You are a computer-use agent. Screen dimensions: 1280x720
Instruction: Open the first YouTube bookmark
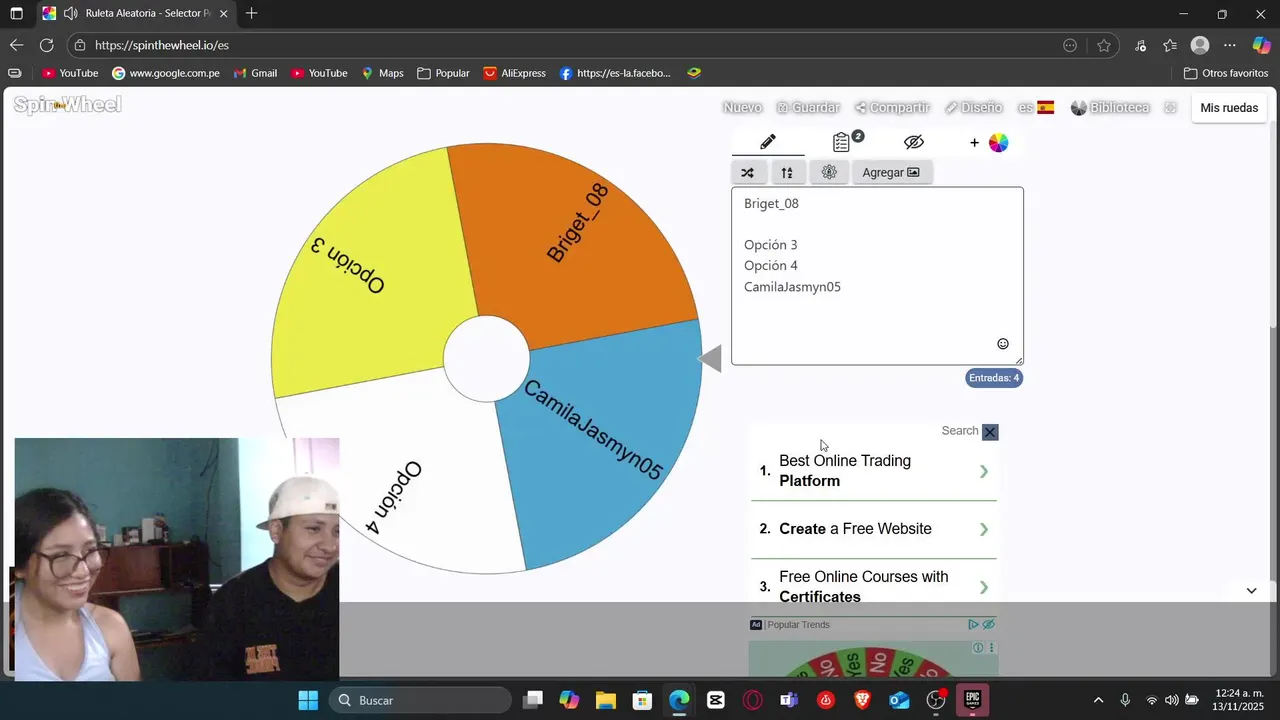tap(70, 73)
